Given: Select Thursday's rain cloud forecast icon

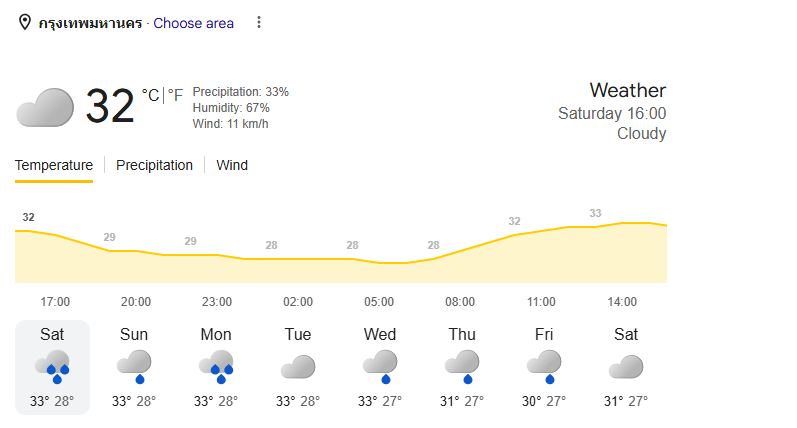Looking at the screenshot, I should (462, 366).
